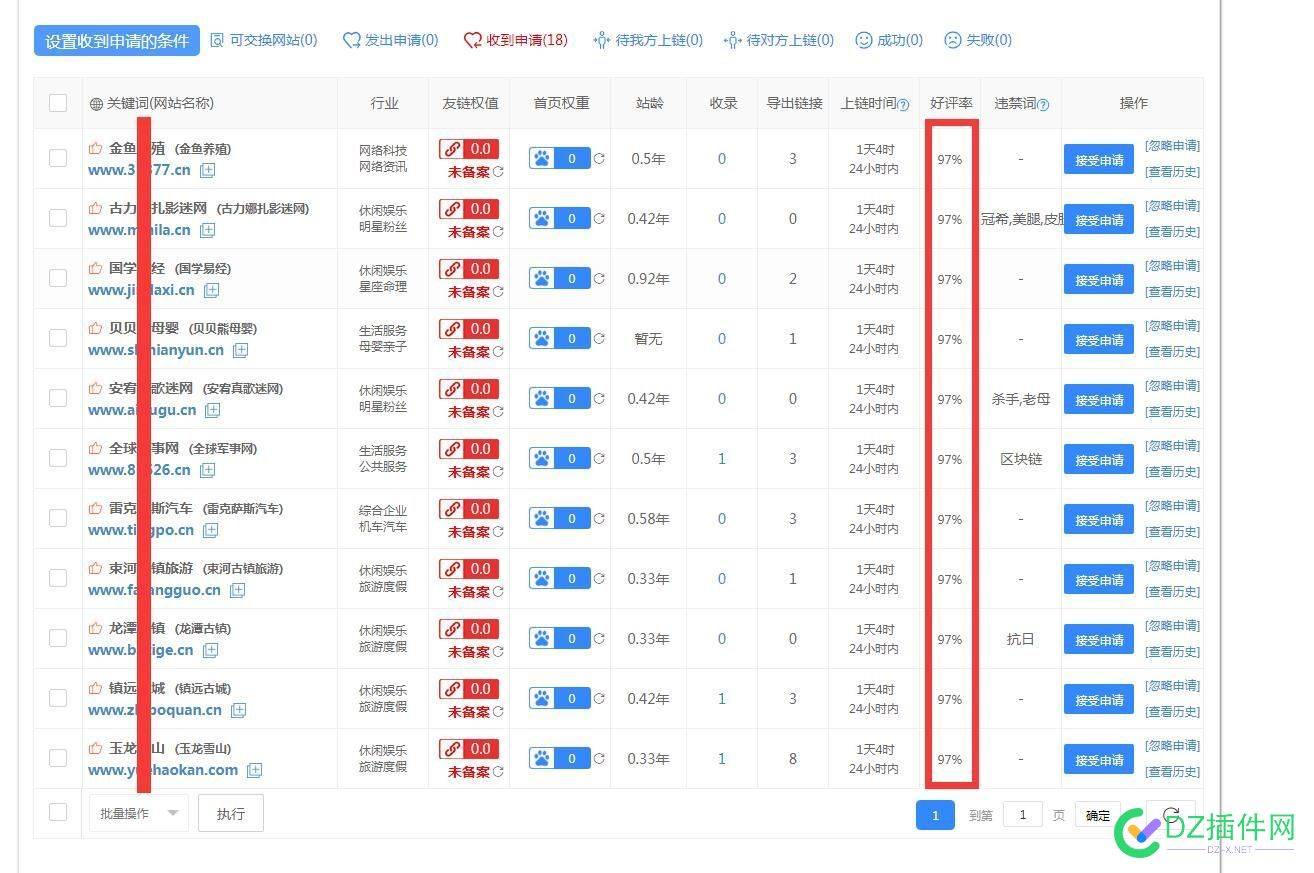Viewport: 1314px width, 873px height.
Task: Click 设置收到申请的条件 button
Action: (117, 41)
